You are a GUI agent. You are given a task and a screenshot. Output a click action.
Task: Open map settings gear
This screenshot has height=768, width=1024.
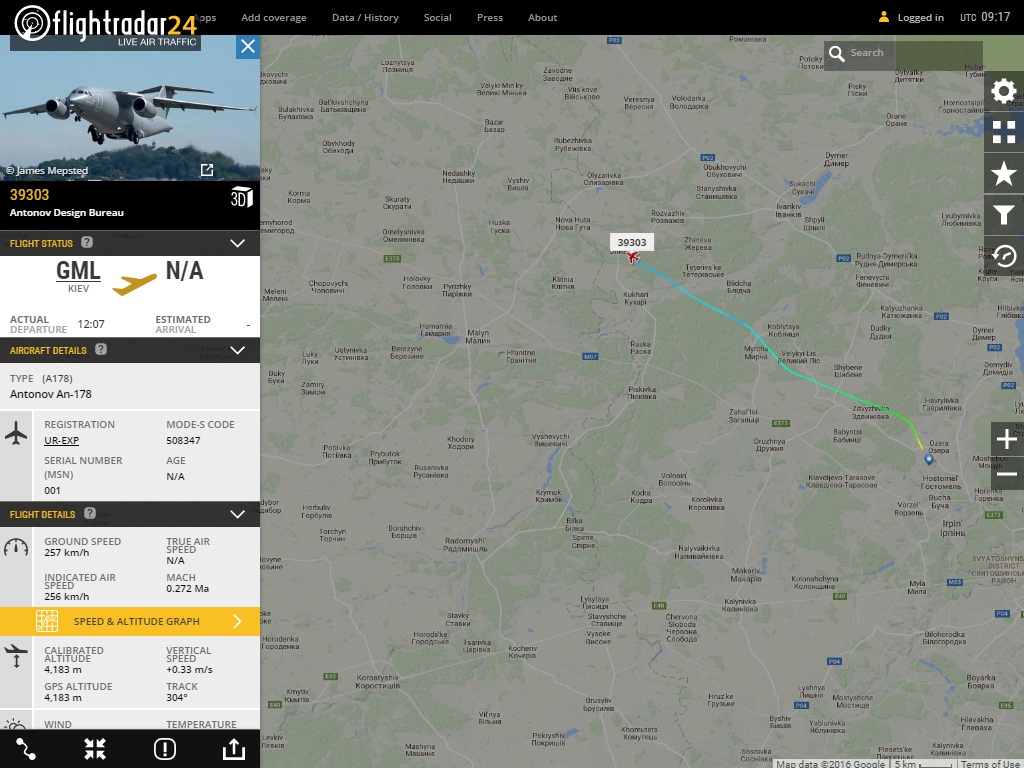coord(1004,91)
